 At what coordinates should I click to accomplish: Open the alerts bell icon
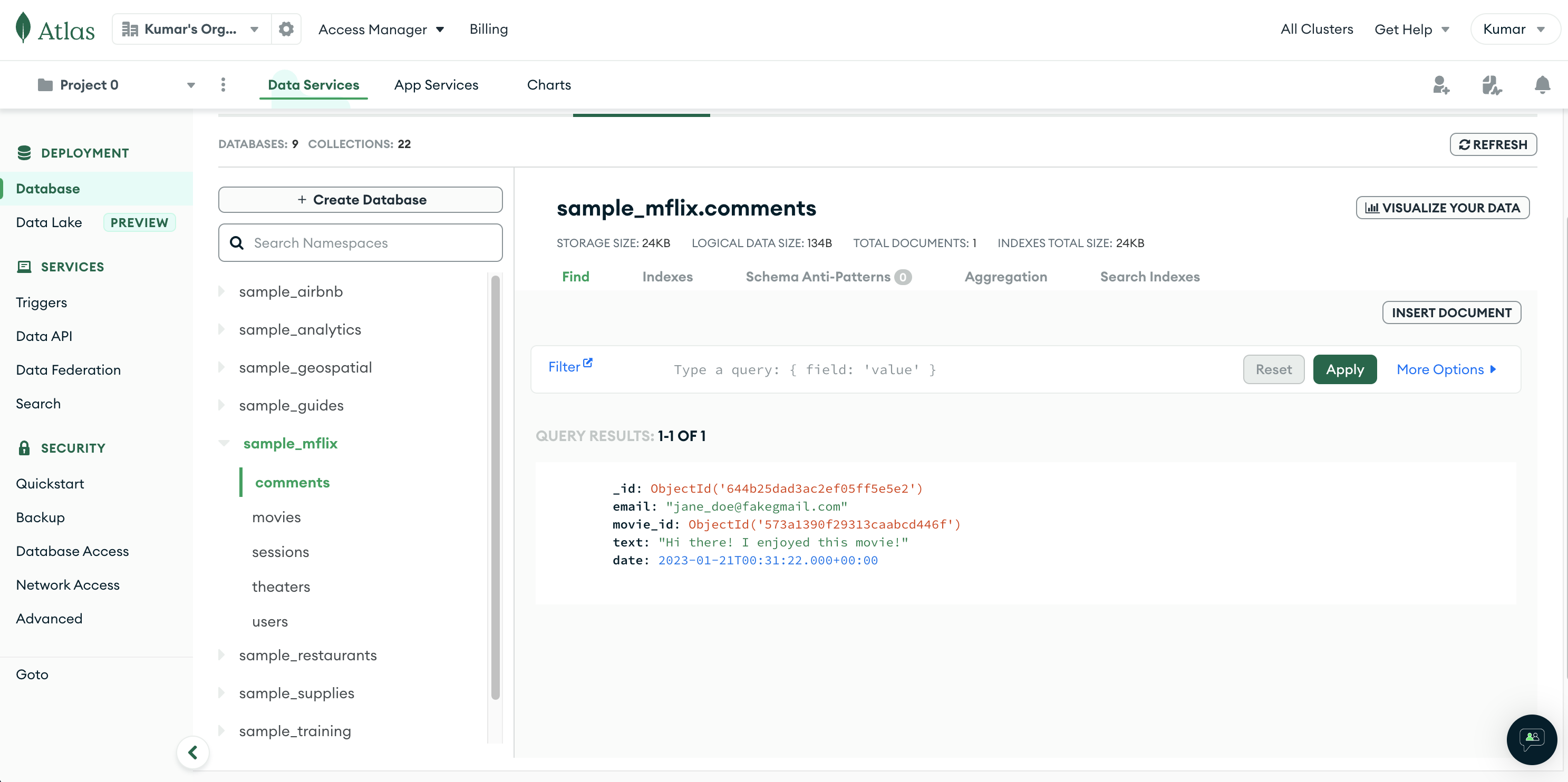pos(1542,85)
